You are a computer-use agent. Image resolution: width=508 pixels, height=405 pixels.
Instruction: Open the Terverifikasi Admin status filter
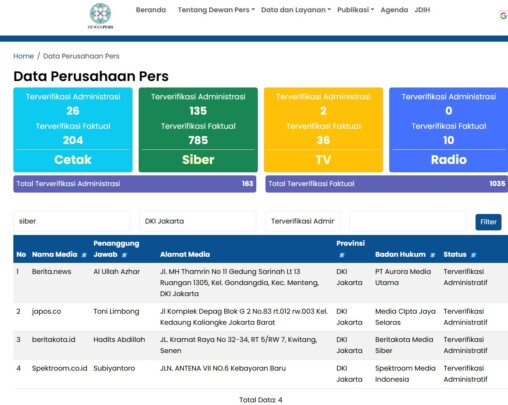click(x=303, y=221)
